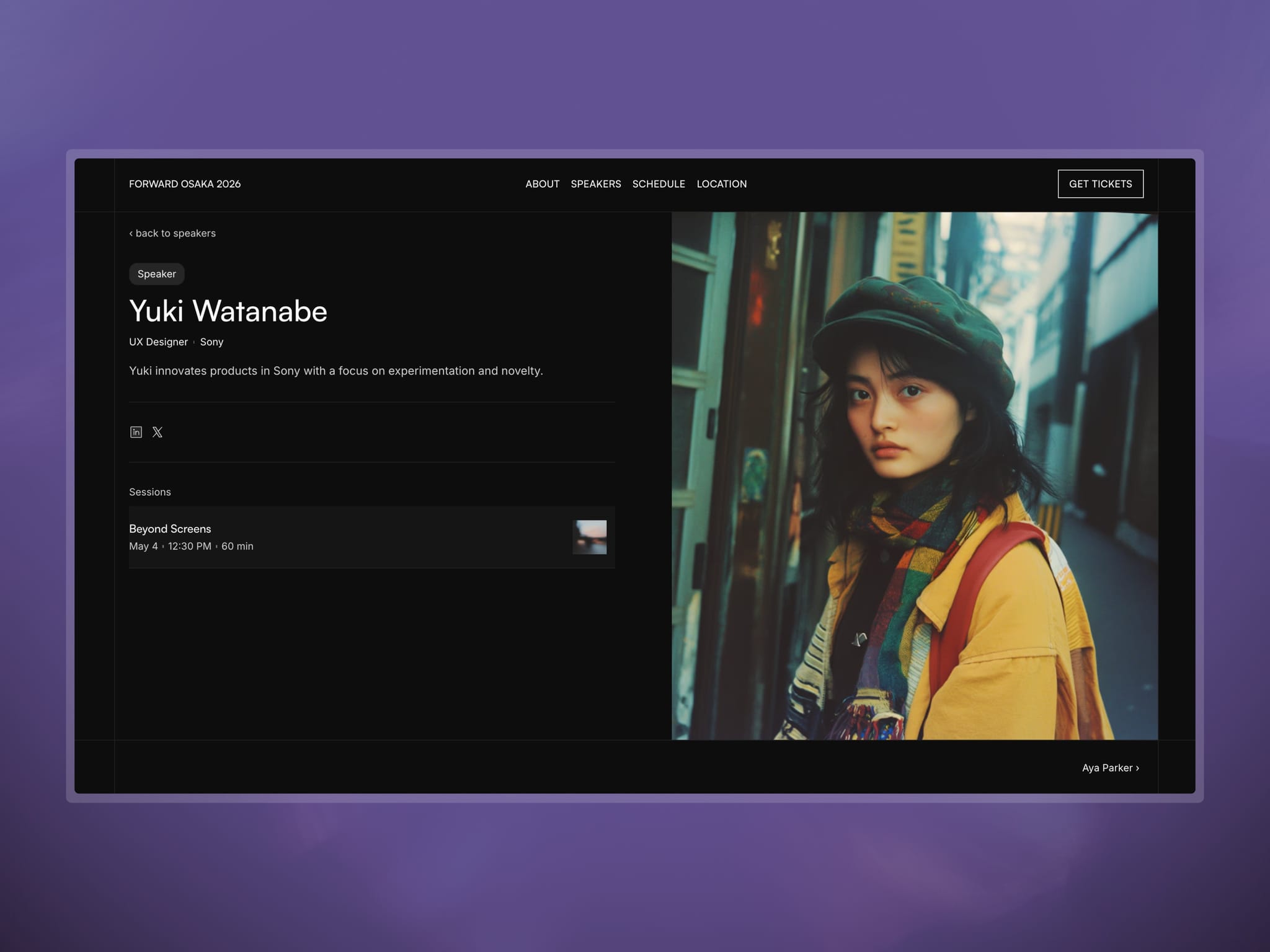Screen dimensions: 1270x952
Task: Open the LOCATION nav link
Action: (x=721, y=184)
